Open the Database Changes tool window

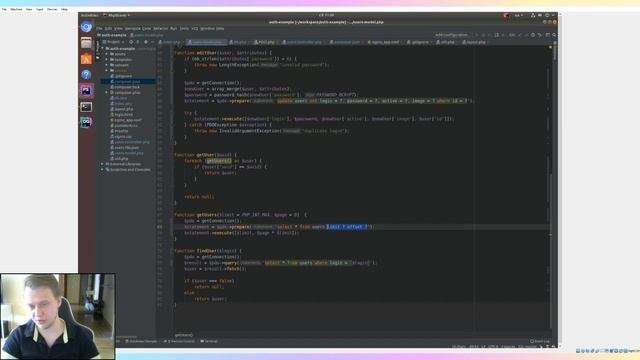(x=141, y=341)
